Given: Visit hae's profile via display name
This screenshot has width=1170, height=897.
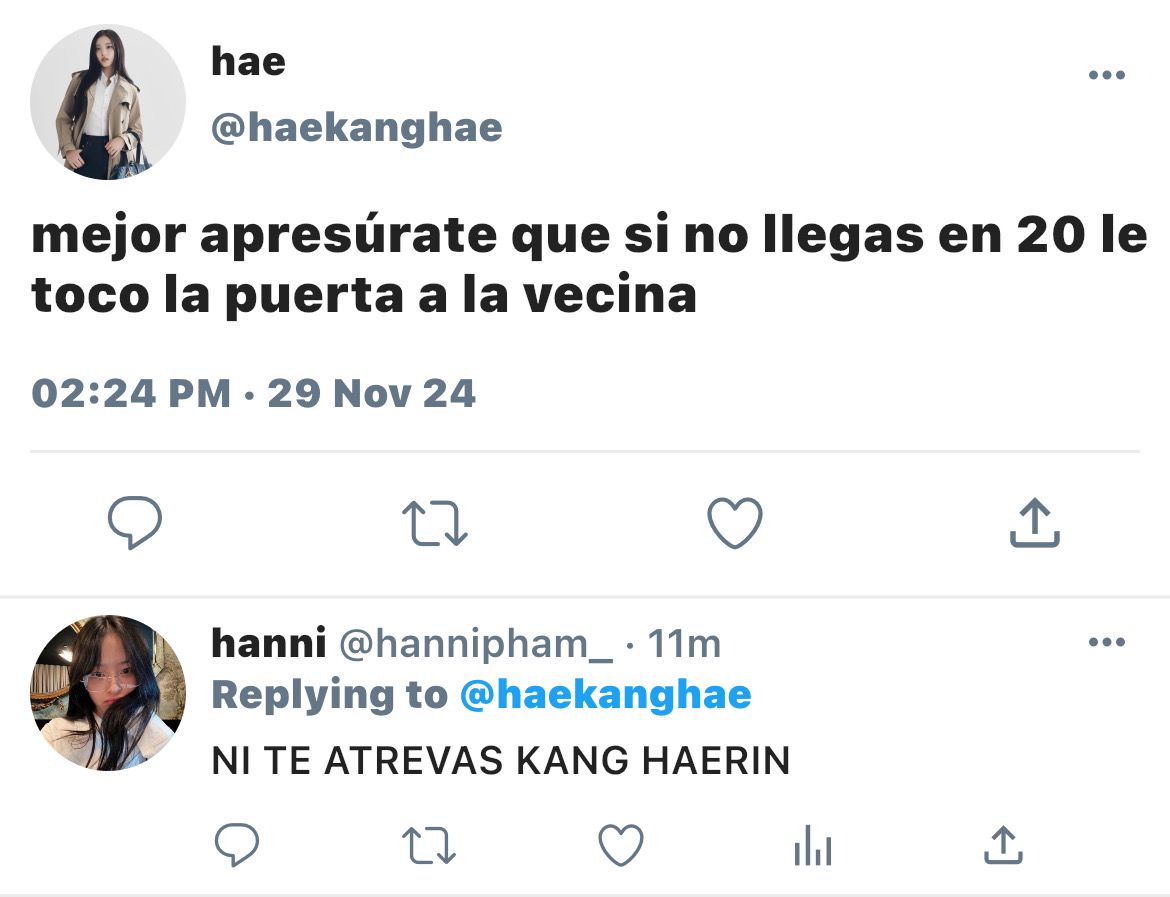Looking at the screenshot, I should click(x=248, y=61).
